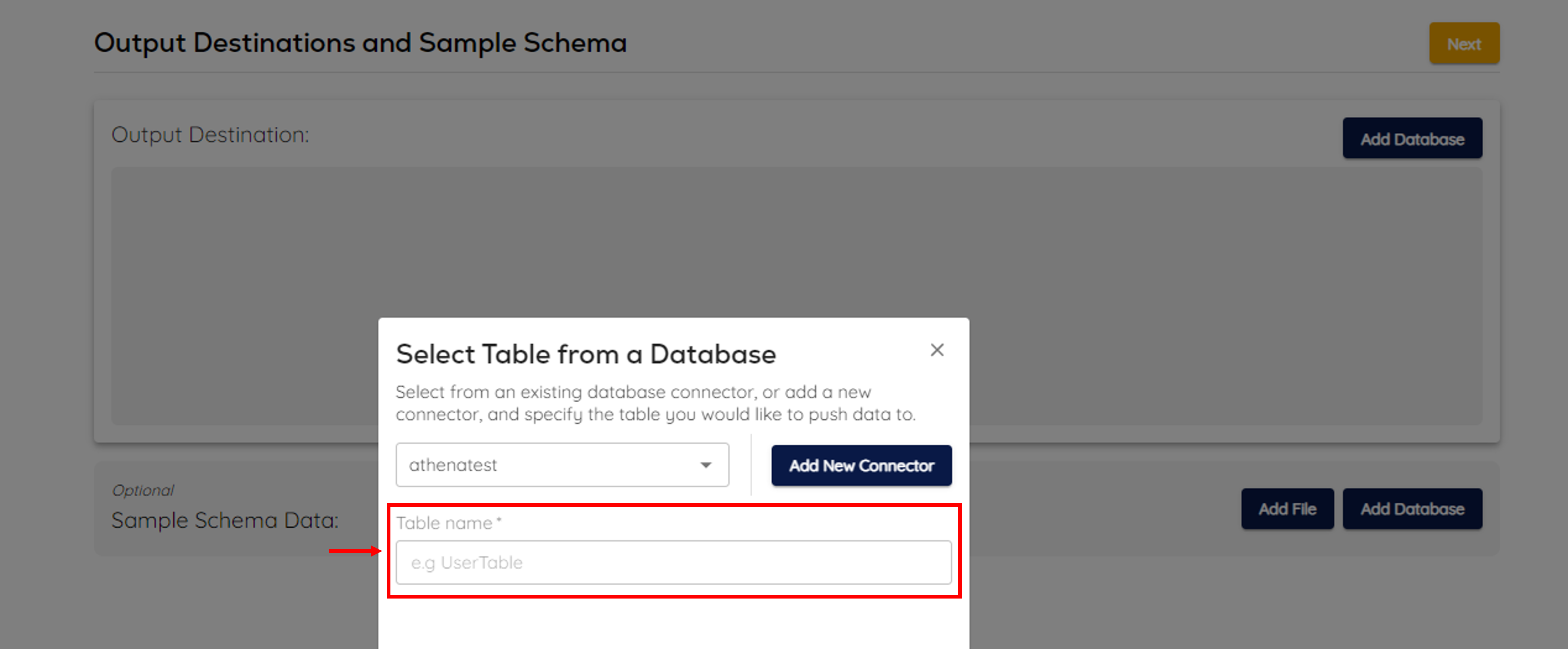Viewport: 1568px width, 649px height.
Task: Click the red arrow annotation
Action: pyautogui.click(x=355, y=551)
